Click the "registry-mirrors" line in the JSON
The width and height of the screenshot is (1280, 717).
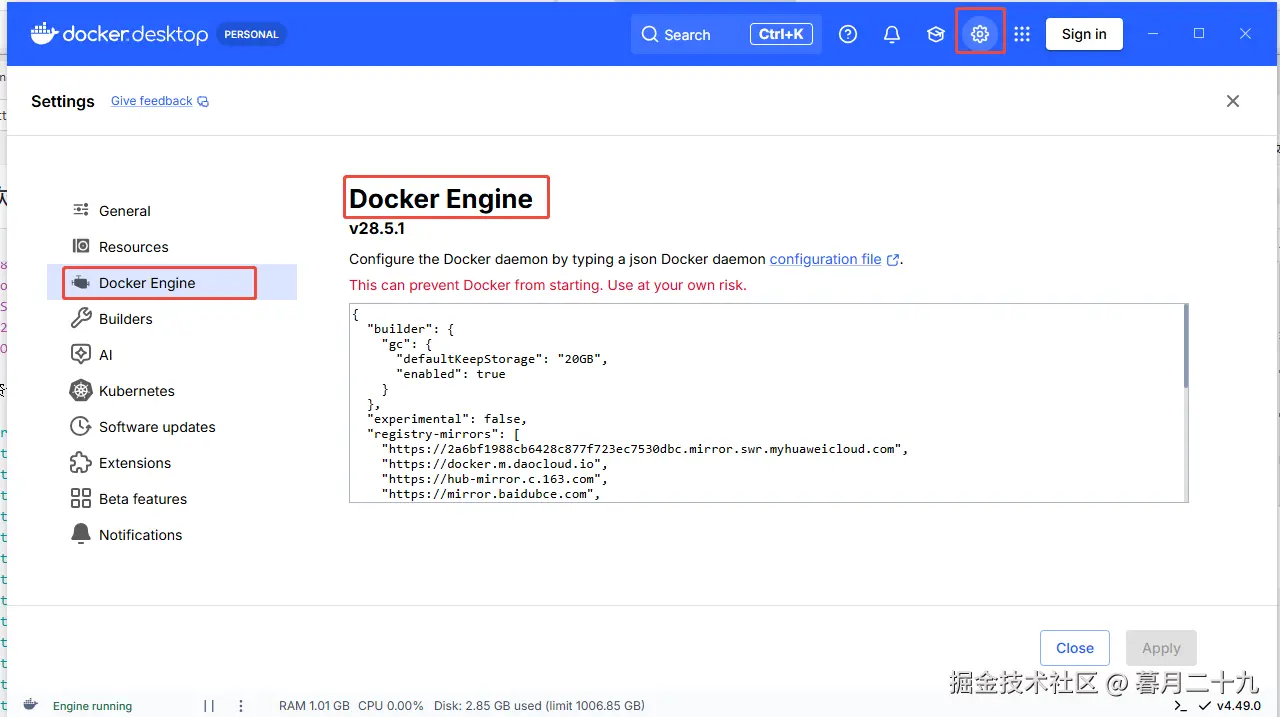point(444,434)
